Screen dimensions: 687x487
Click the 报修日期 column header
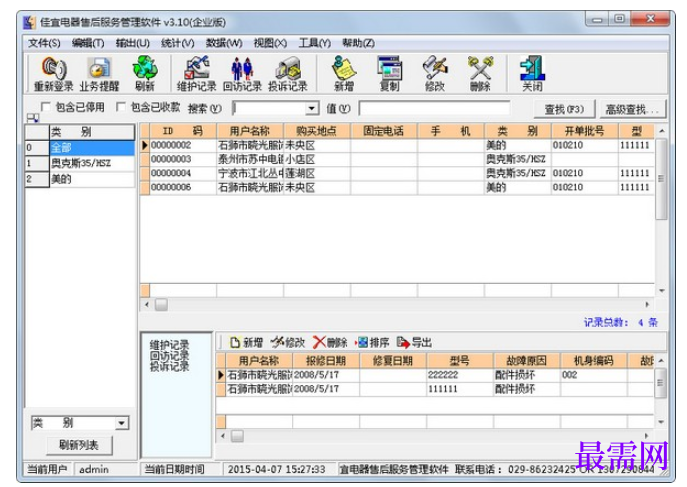coord(326,360)
